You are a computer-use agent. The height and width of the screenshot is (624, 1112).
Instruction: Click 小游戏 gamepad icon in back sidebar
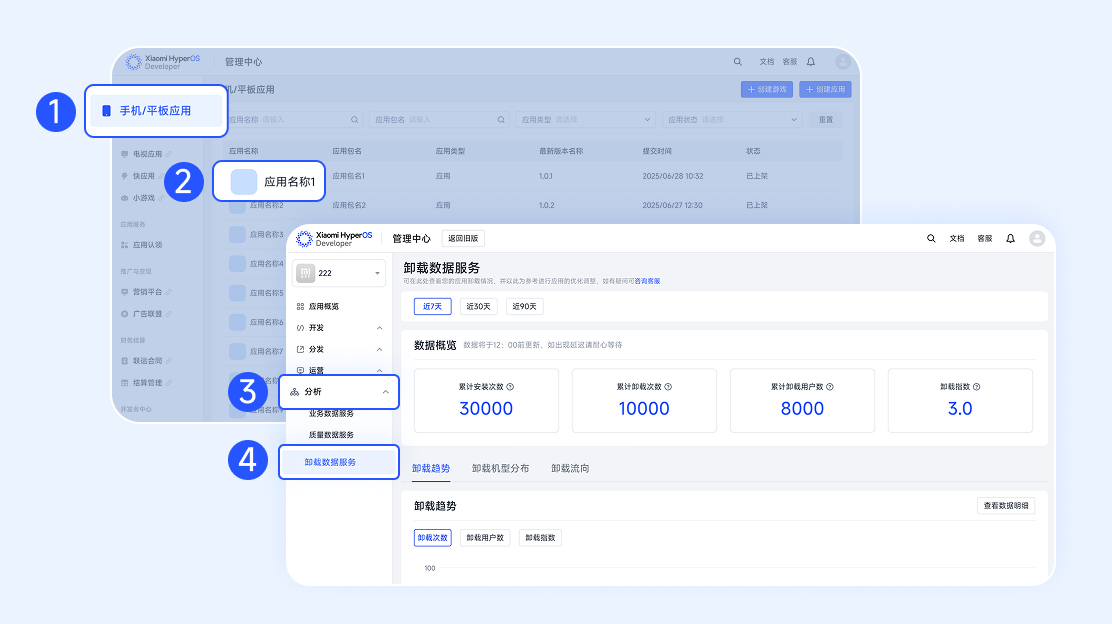(x=125, y=199)
